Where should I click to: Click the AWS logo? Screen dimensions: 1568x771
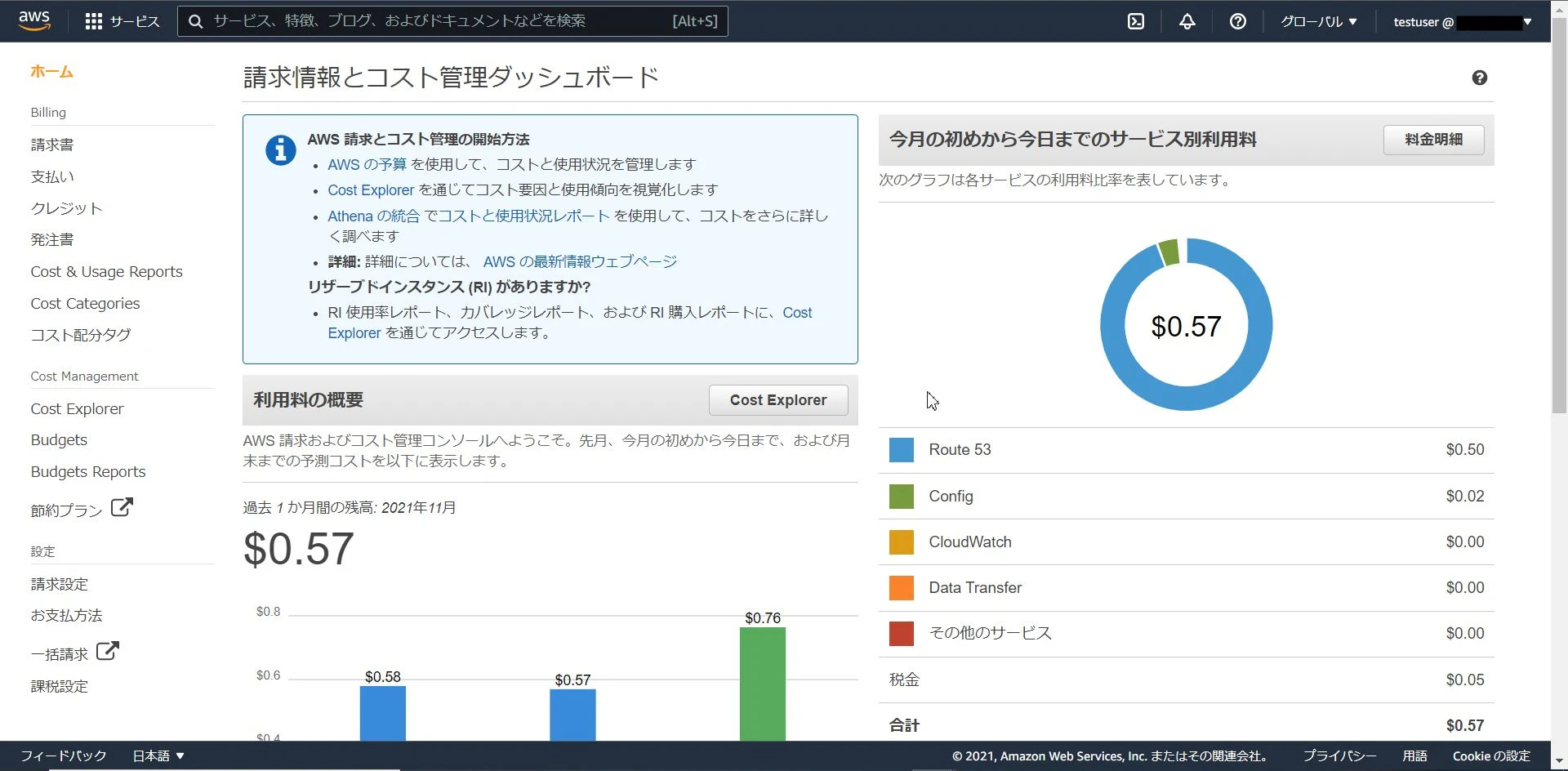click(x=34, y=20)
